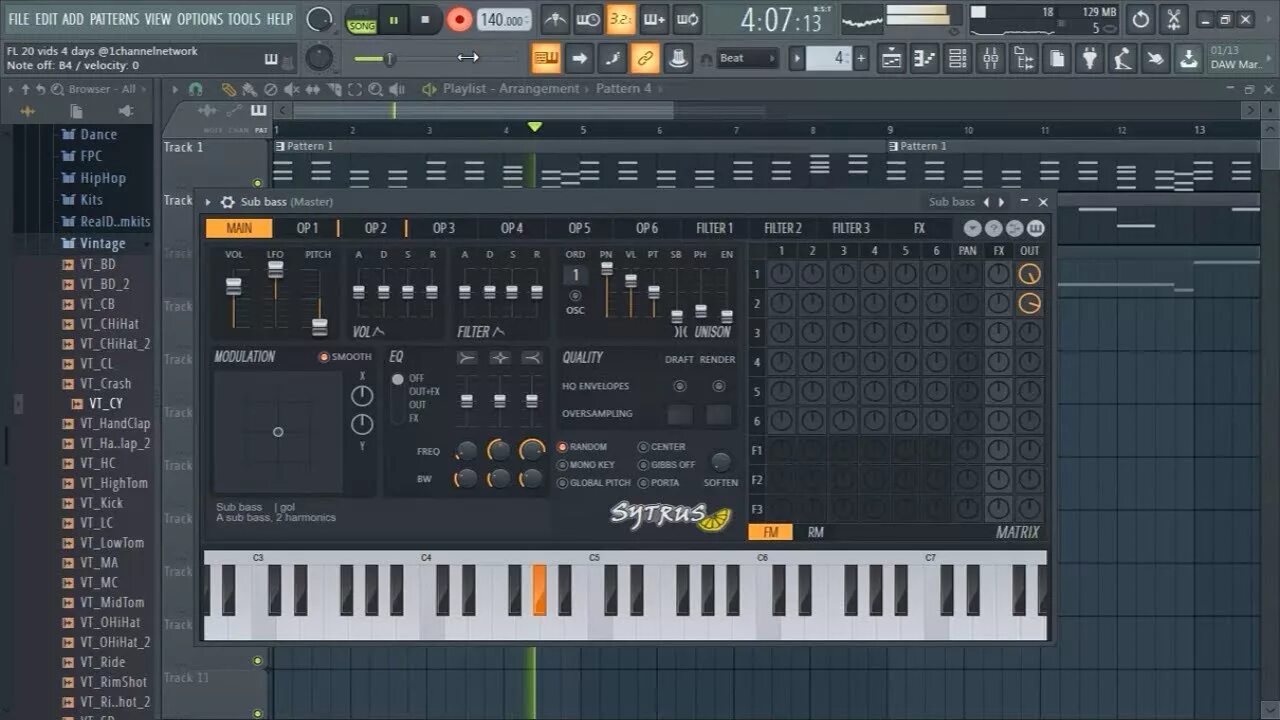Click the Sytrus help question mark icon
This screenshot has width=1280, height=720.
pos(993,228)
